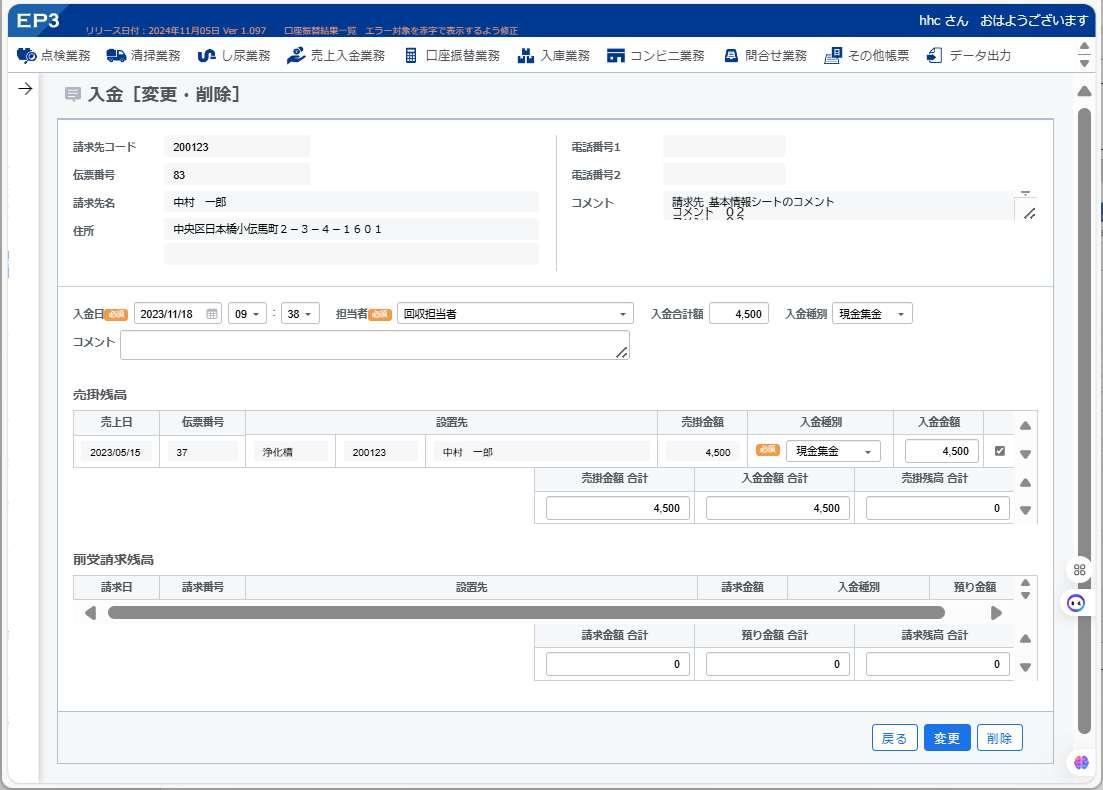Open the 売上入金業務 hand-coin icon
This screenshot has width=1103, height=790.
point(296,56)
